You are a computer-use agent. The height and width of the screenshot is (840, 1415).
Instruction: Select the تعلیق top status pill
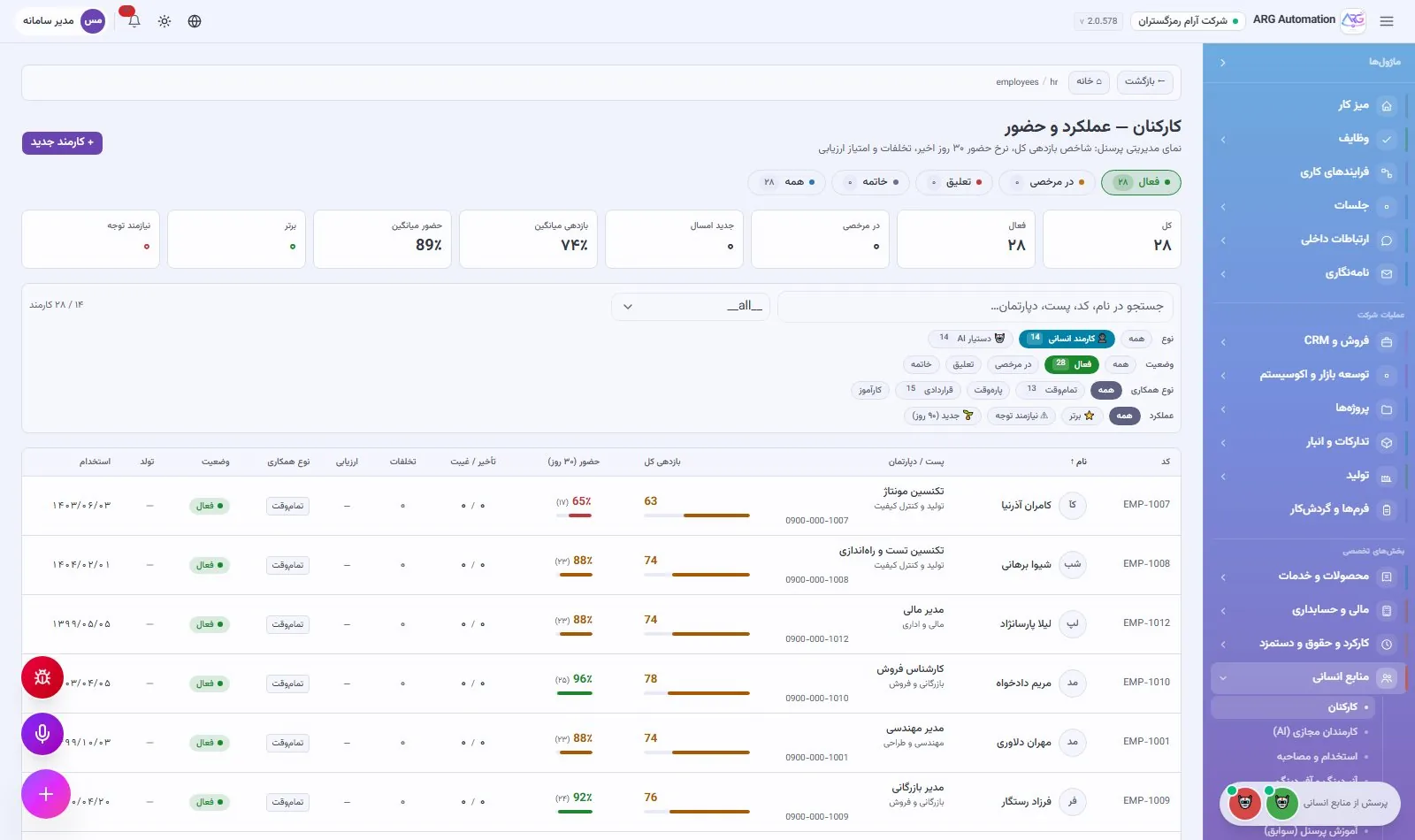tap(955, 182)
